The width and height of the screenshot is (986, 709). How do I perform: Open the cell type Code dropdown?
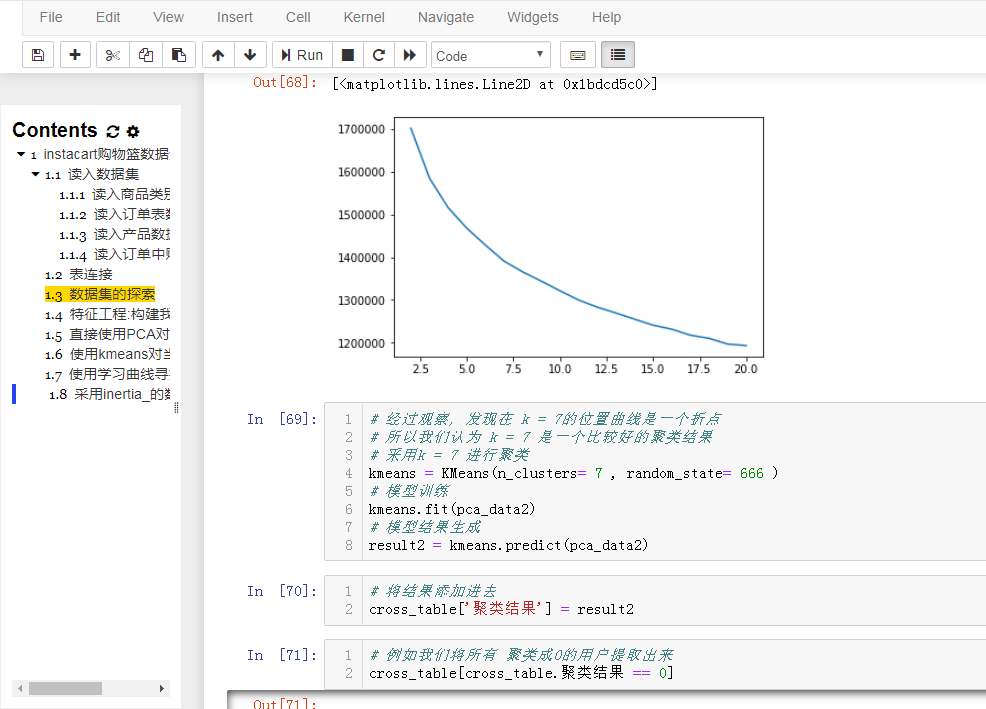(x=491, y=55)
